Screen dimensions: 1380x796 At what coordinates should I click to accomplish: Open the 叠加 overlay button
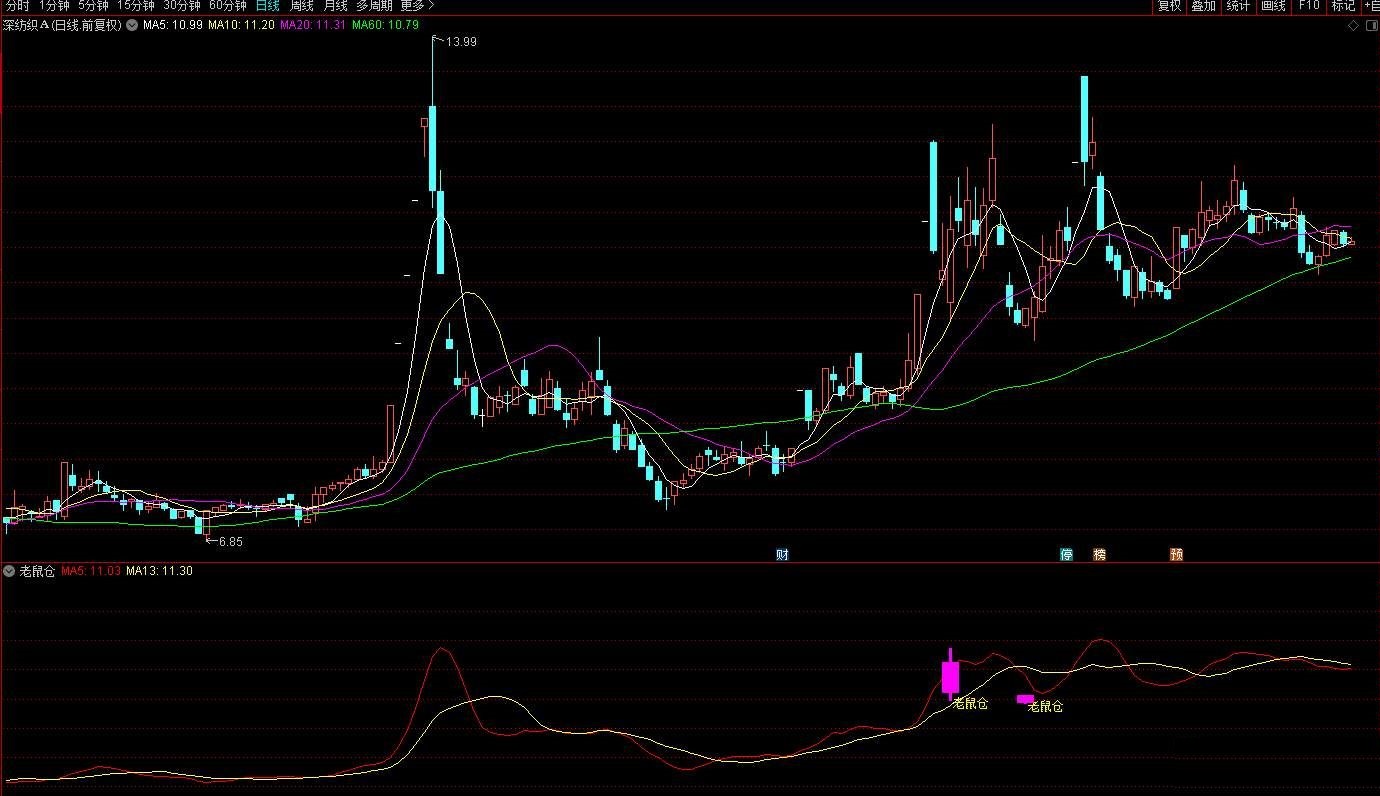(1204, 6)
